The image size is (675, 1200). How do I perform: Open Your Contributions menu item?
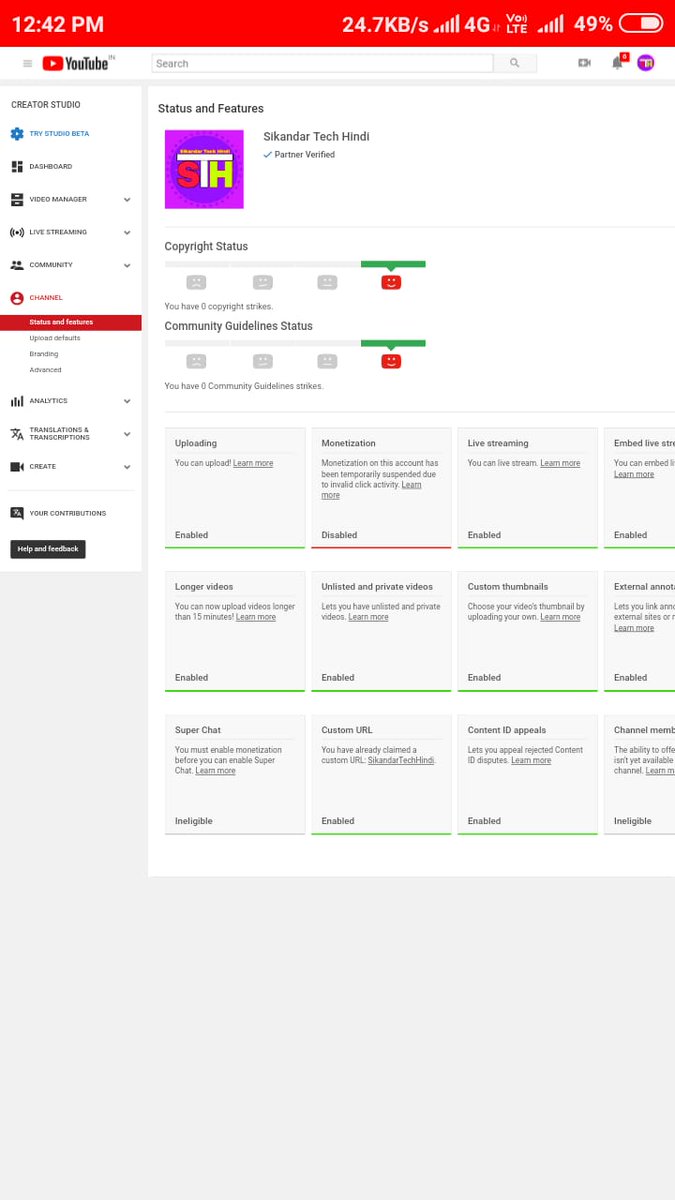(68, 513)
